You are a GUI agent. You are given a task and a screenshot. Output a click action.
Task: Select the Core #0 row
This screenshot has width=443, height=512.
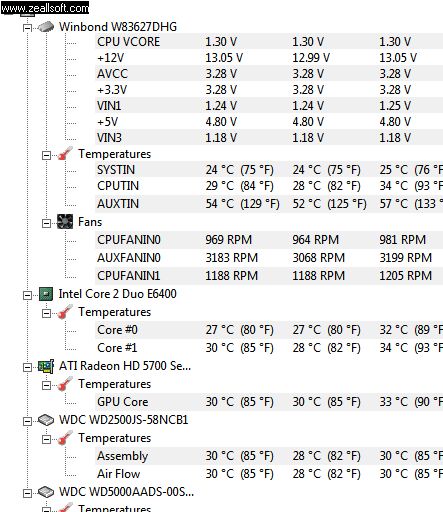(269, 330)
